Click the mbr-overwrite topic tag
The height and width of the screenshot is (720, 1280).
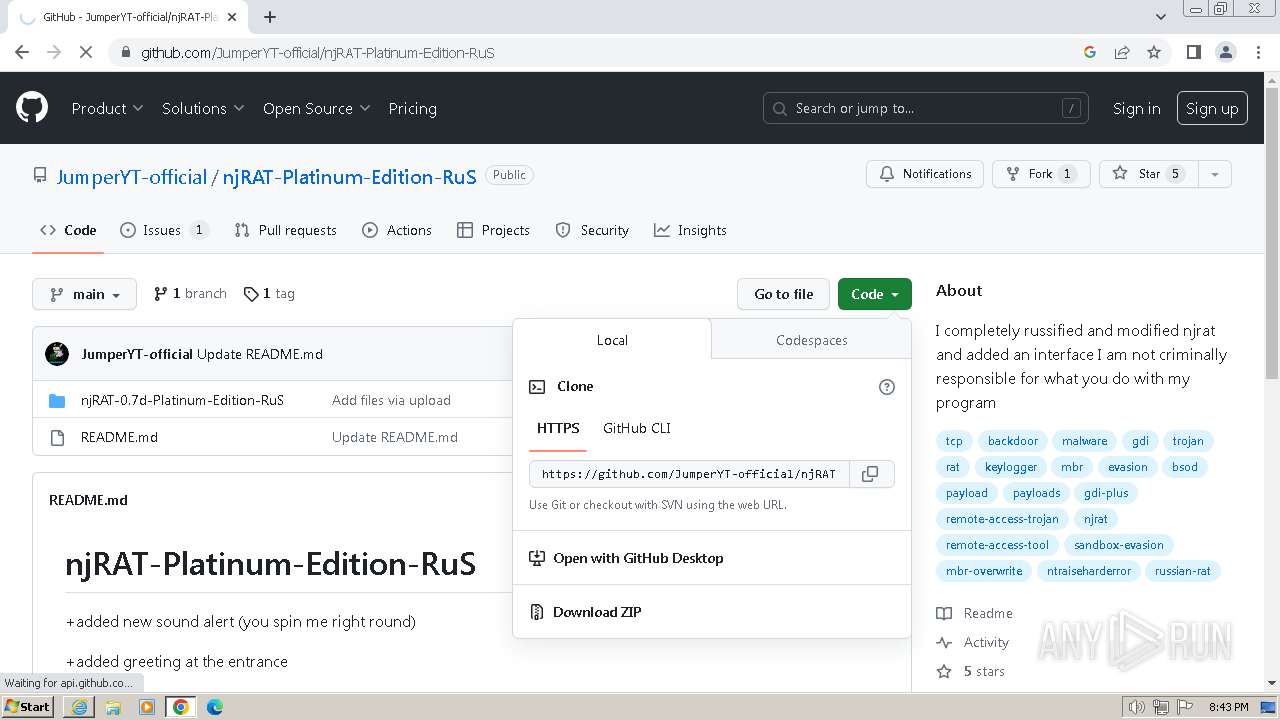click(x=984, y=571)
